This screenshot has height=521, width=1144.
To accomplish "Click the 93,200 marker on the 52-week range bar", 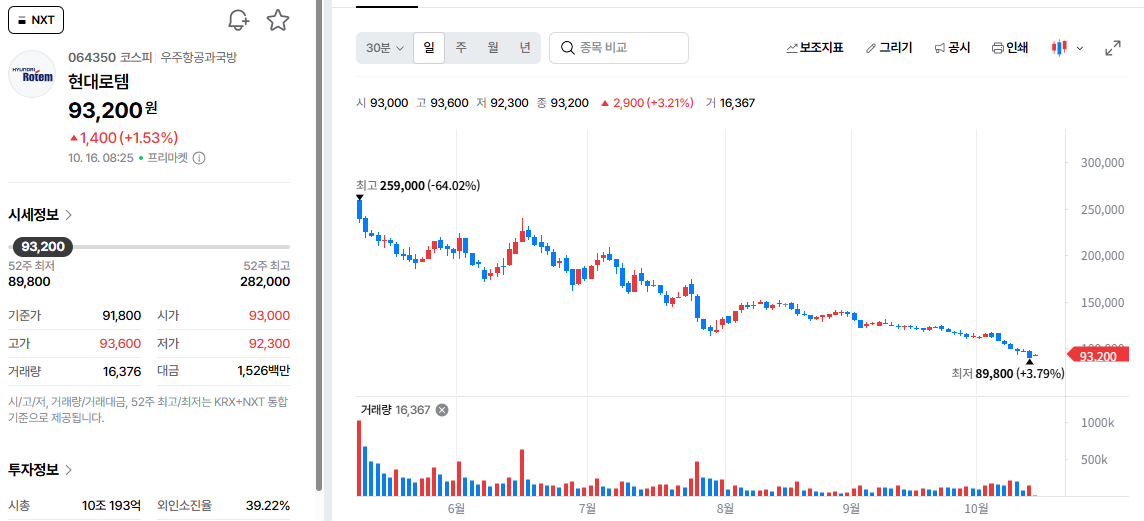I will pos(42,247).
